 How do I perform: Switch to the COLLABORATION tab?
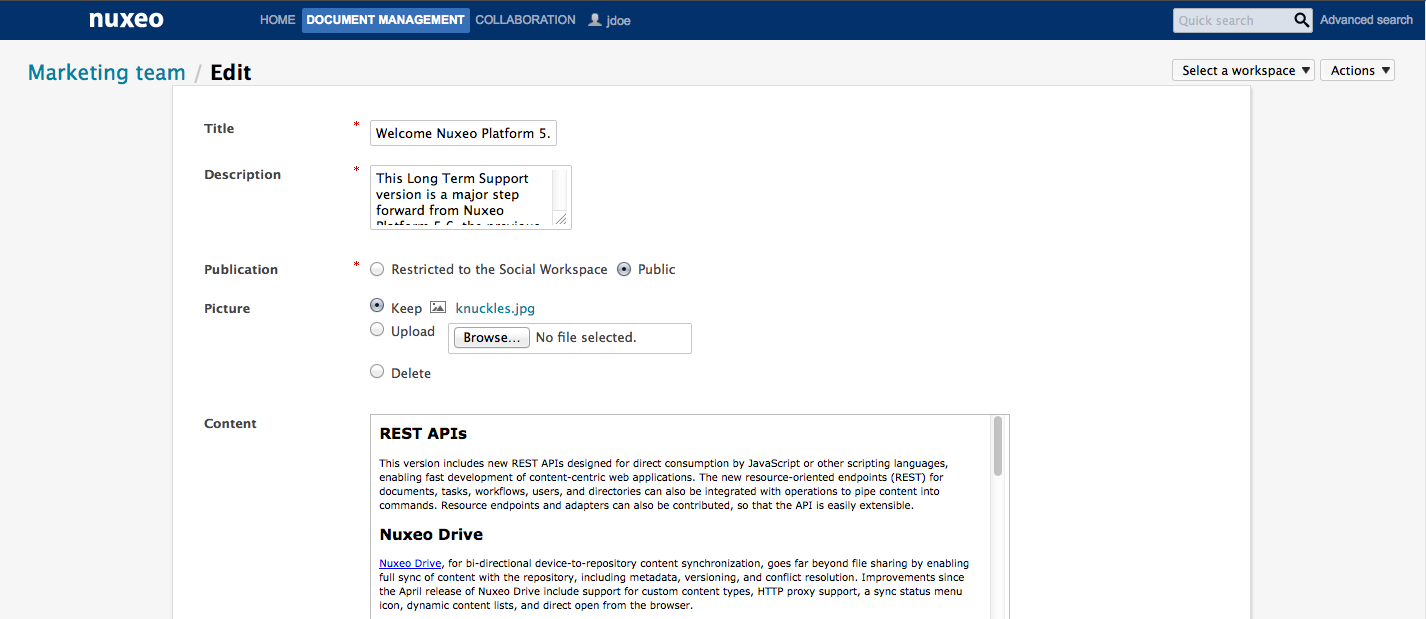pos(526,20)
